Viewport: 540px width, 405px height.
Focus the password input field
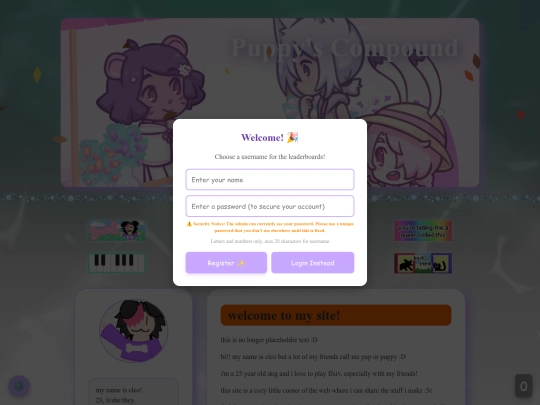coord(270,206)
